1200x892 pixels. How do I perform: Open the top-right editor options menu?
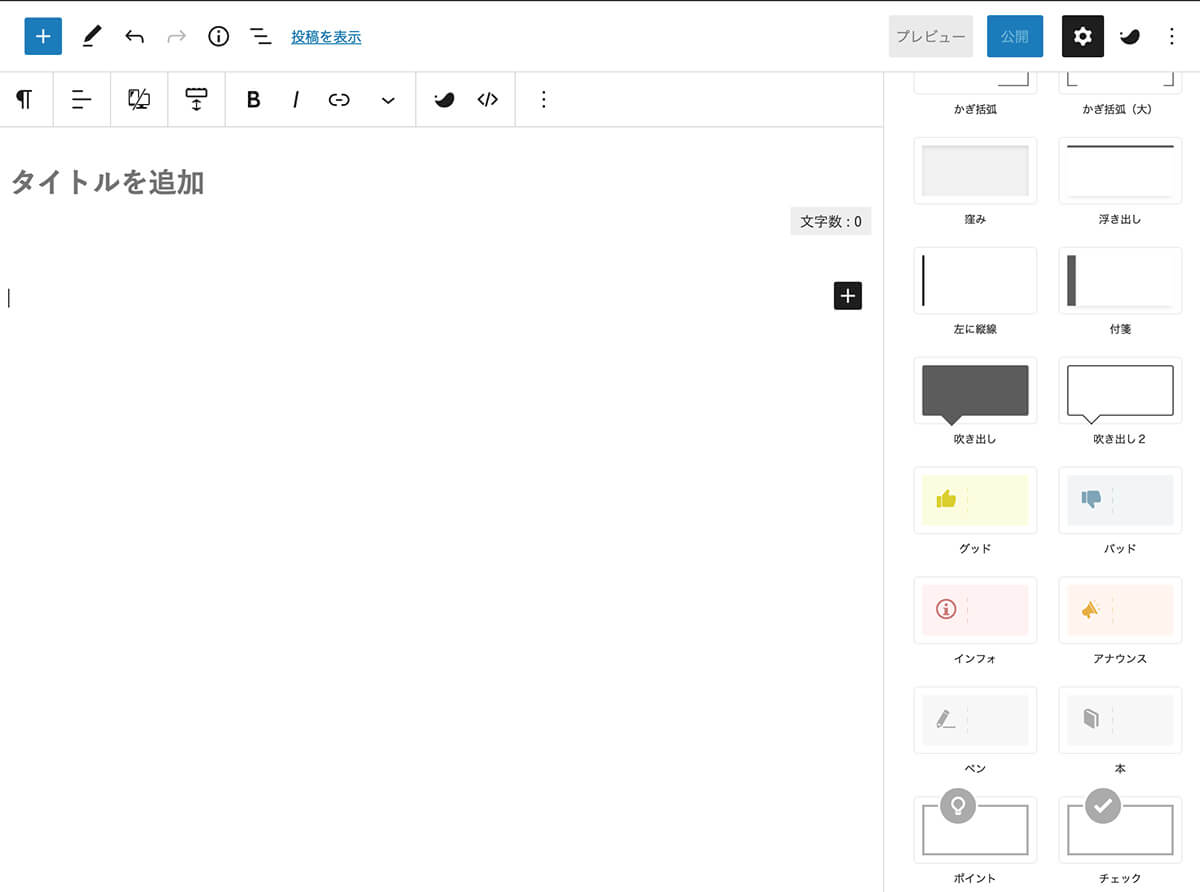coord(1172,37)
